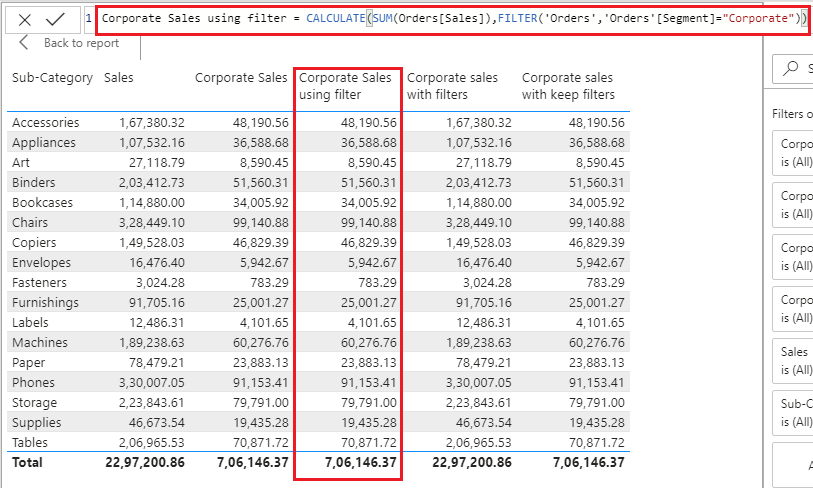Expand the Sub-Category filter card
This screenshot has width=813, height=488.
click(x=795, y=412)
